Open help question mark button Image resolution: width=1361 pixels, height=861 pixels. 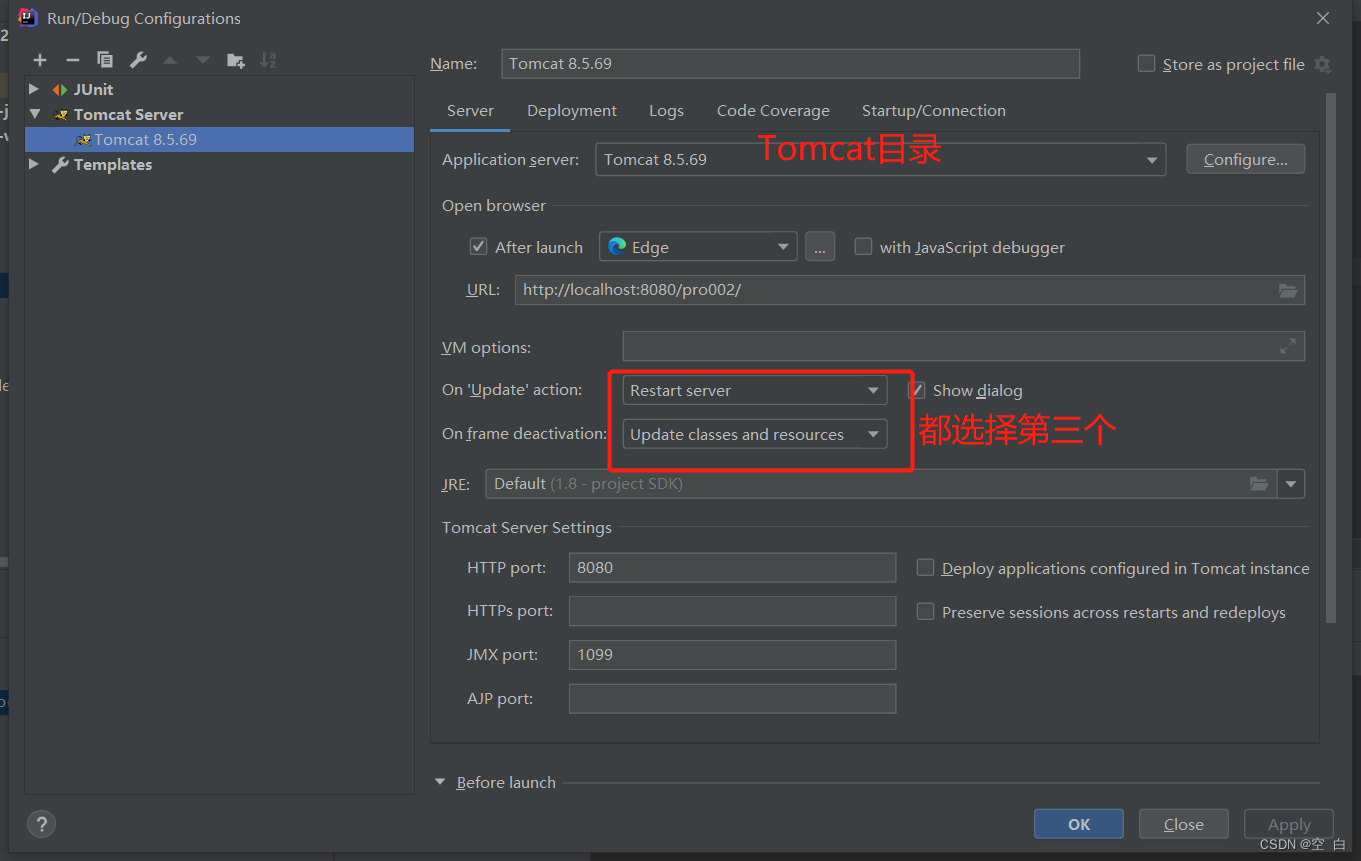(41, 824)
